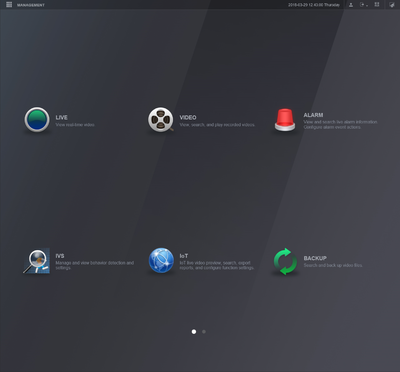
Task: Click the rightmost top bar shield icon
Action: [392, 5]
